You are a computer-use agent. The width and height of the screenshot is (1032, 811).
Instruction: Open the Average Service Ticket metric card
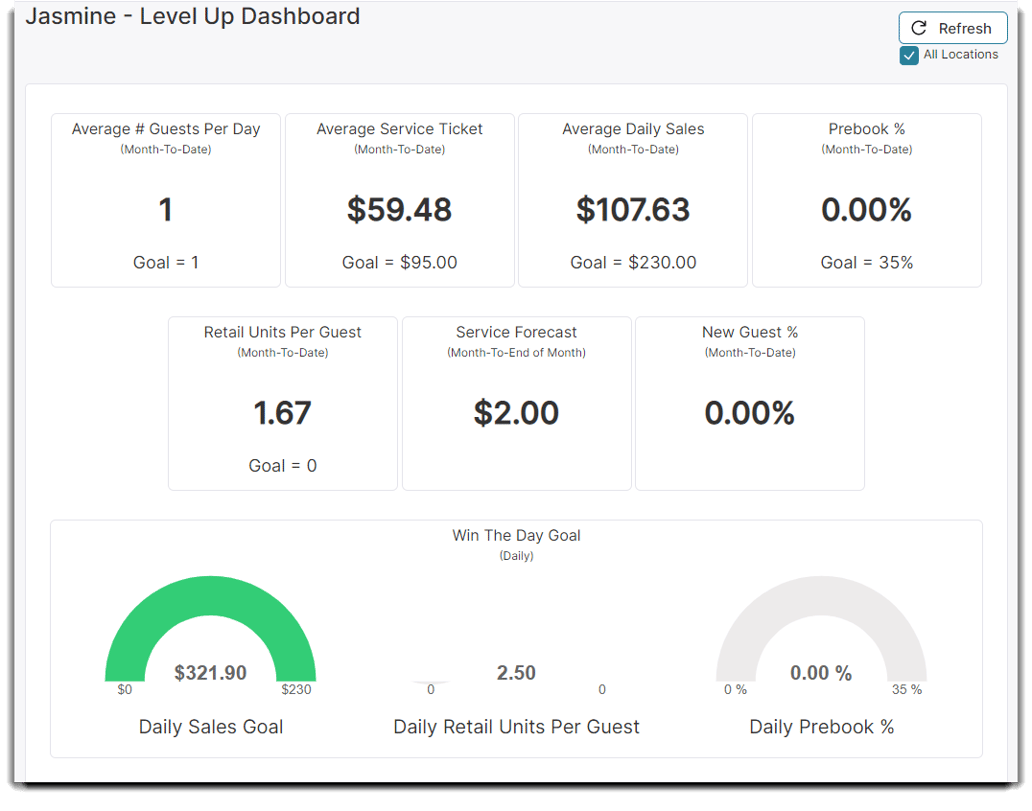pyautogui.click(x=399, y=199)
